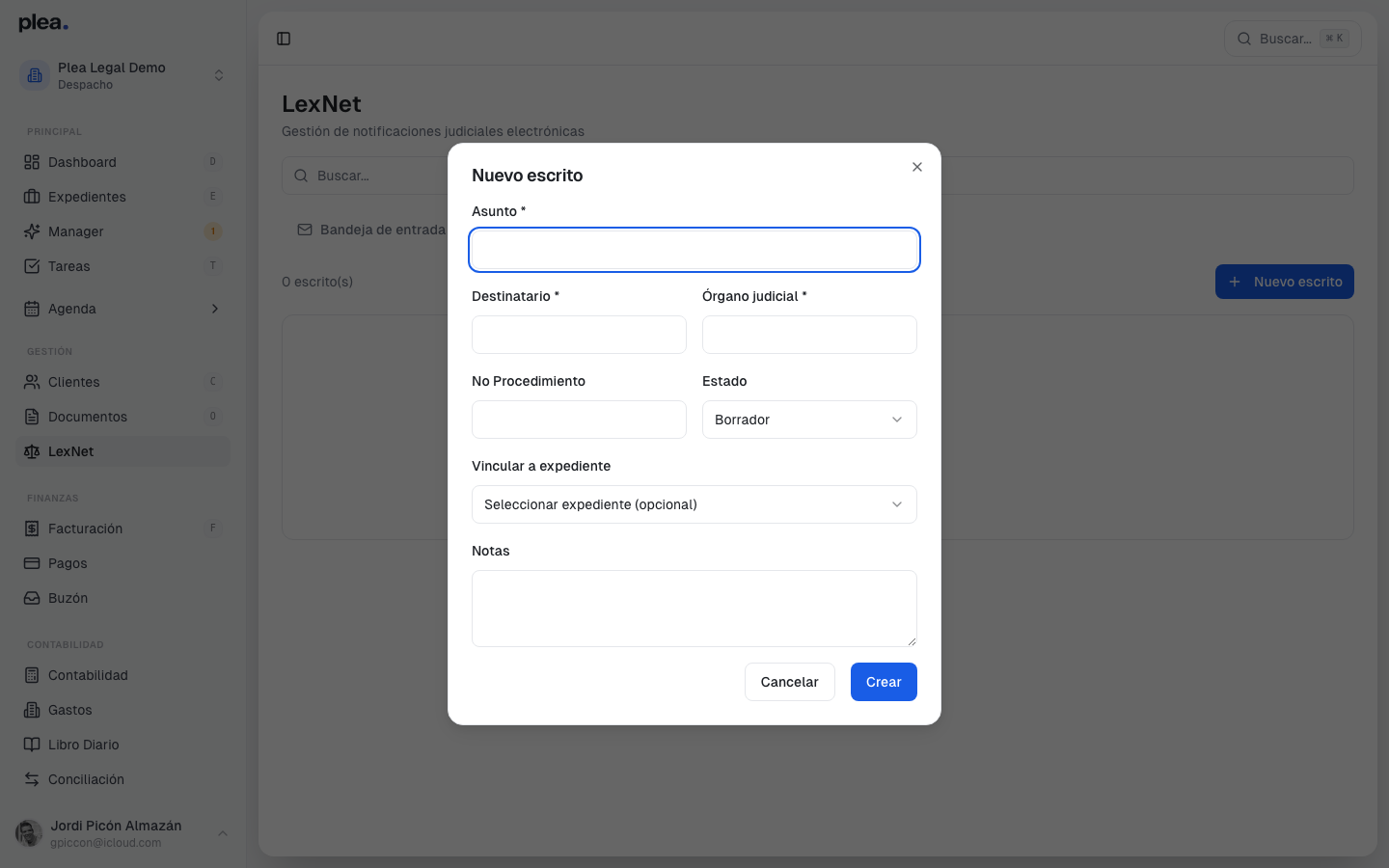Open the Bandeja de entrada tab

click(372, 230)
